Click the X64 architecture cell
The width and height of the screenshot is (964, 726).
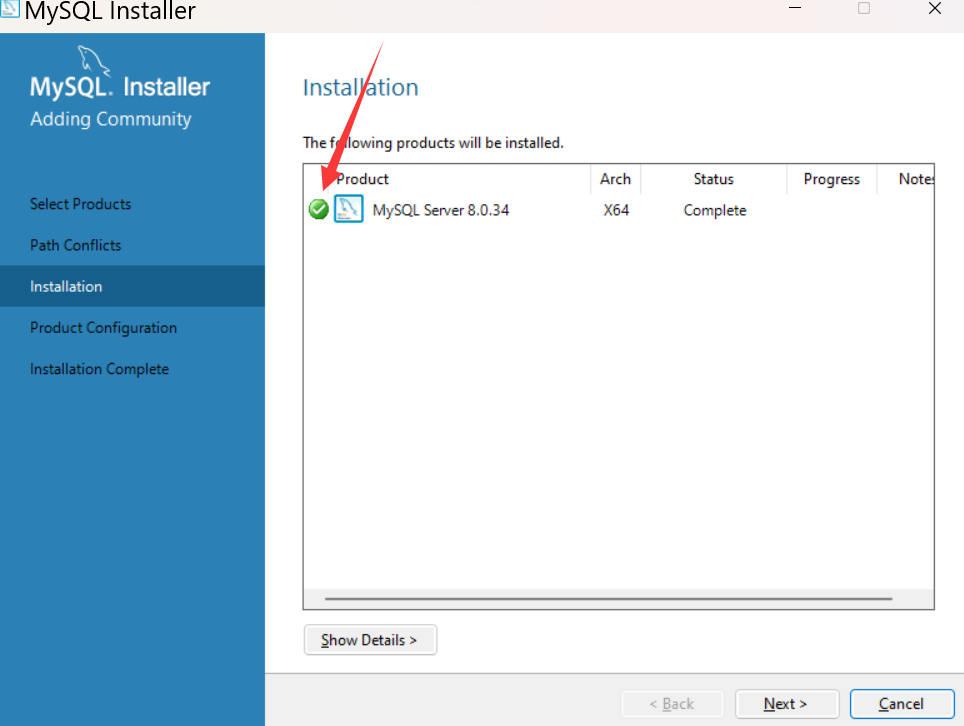click(616, 210)
